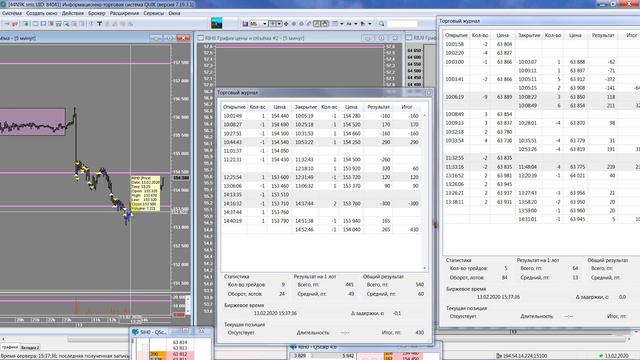Click the plus zoom button in chart toolbar
Image resolution: width=640 pixels, height=360 pixels.
pos(272,24)
